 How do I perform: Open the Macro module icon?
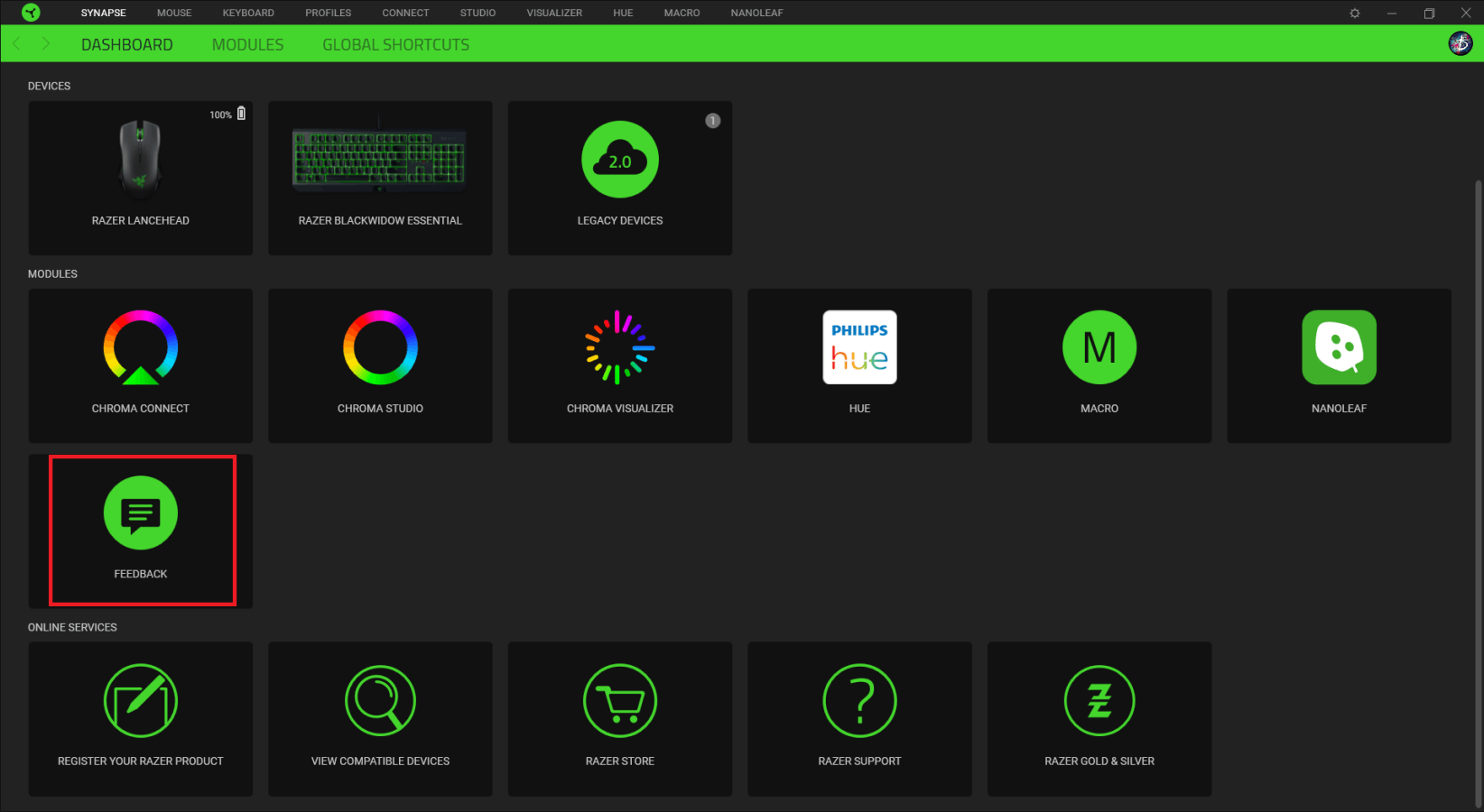pyautogui.click(x=1099, y=348)
